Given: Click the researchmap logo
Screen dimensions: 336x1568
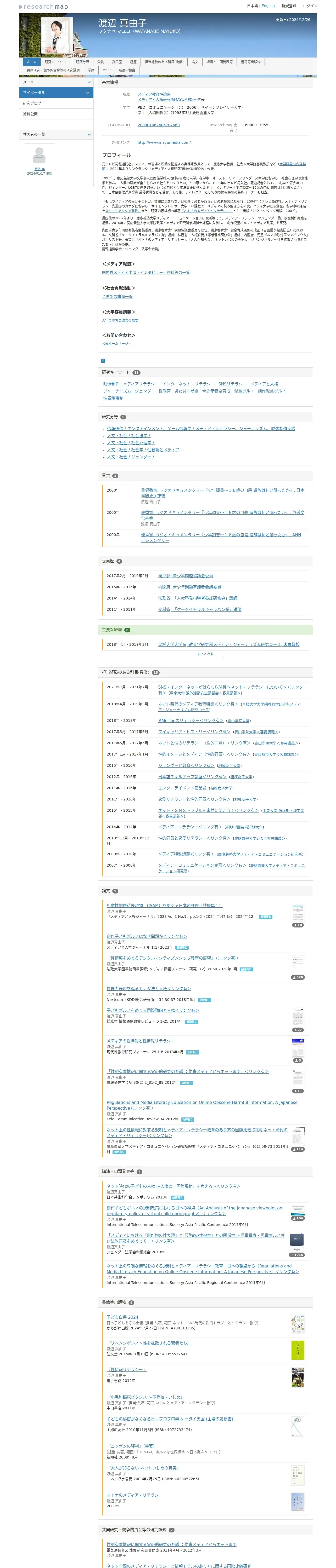Looking at the screenshot, I should click(x=43, y=7).
